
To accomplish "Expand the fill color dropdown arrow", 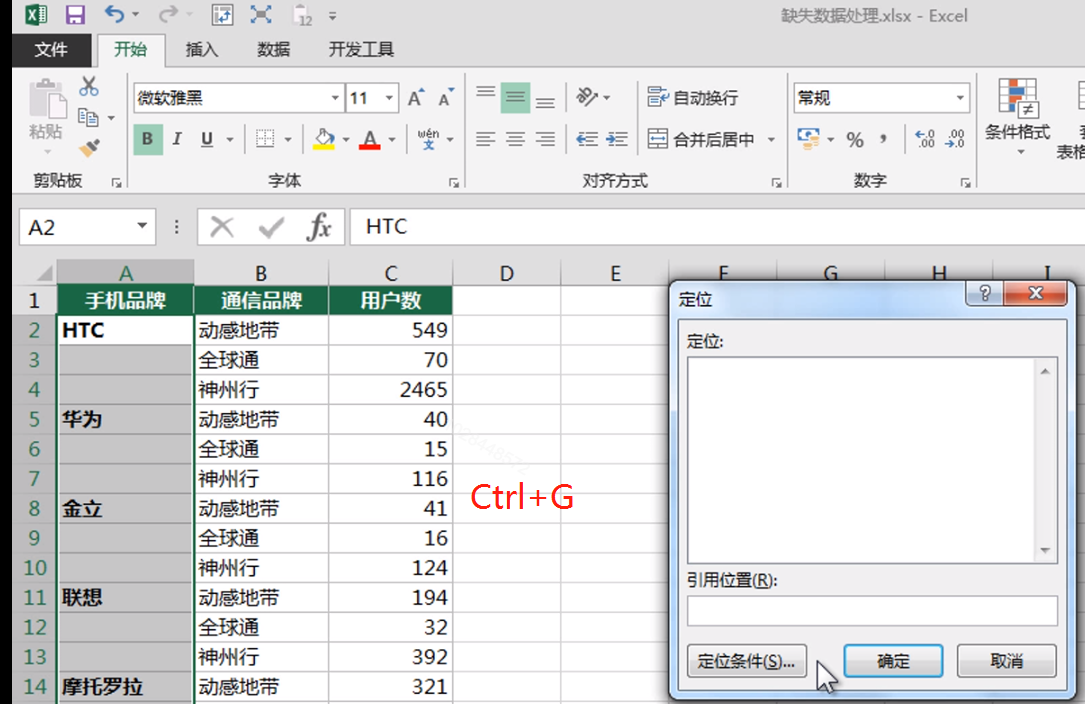I will click(346, 140).
